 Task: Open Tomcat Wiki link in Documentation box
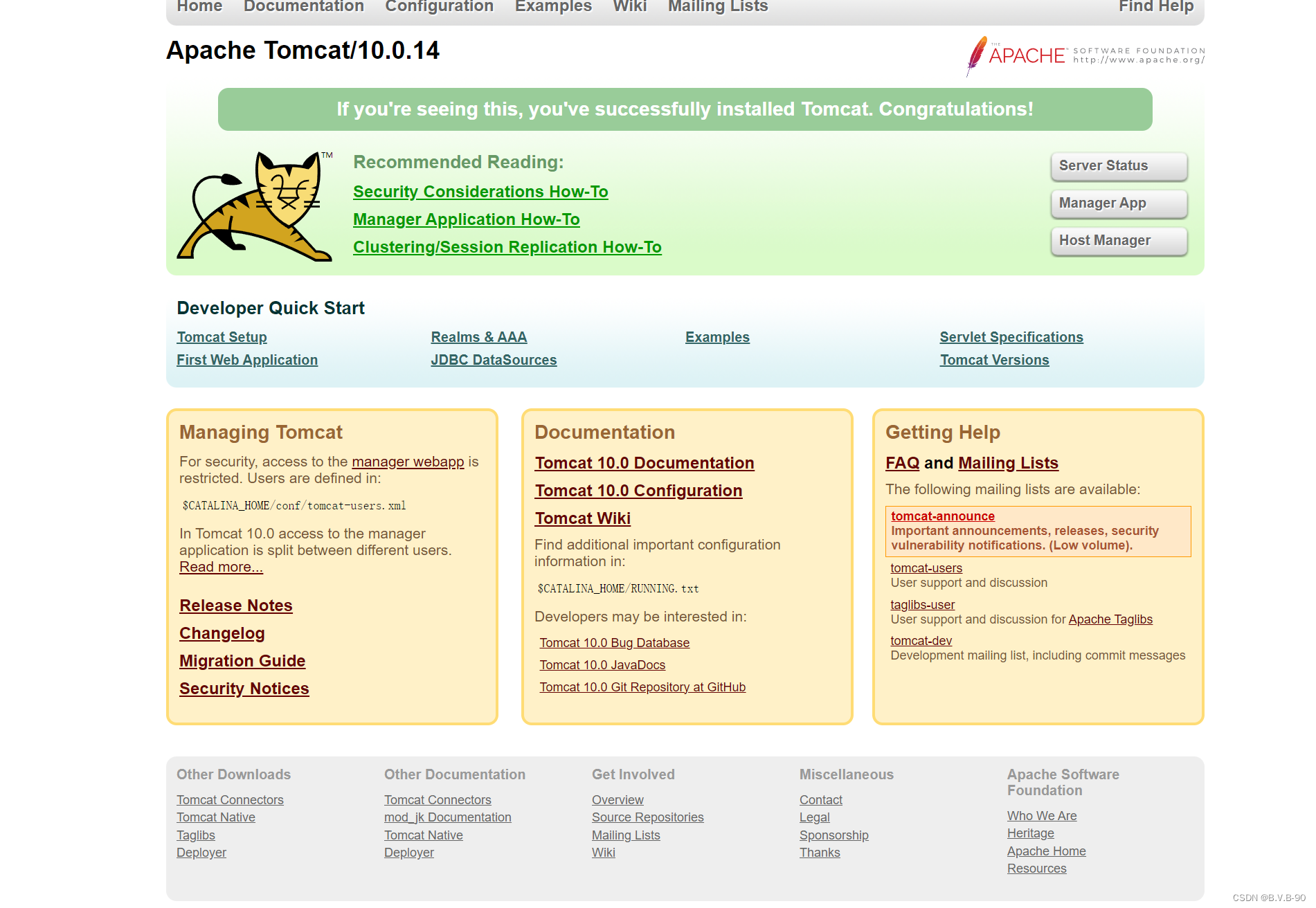pos(583,518)
